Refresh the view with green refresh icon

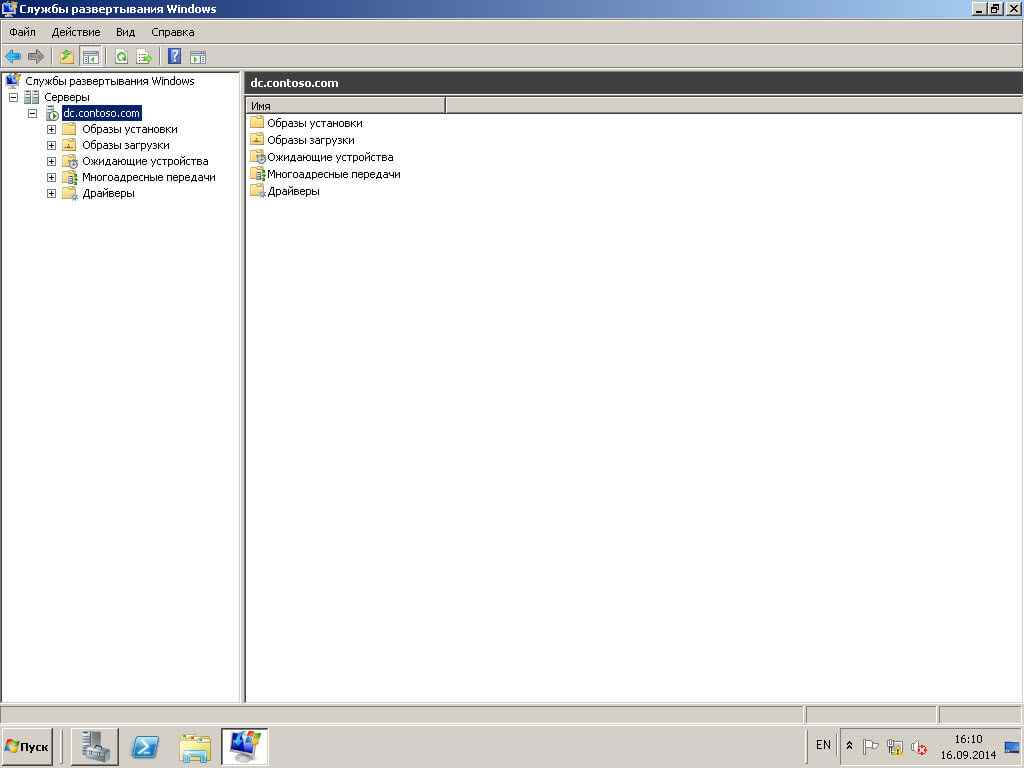[121, 57]
